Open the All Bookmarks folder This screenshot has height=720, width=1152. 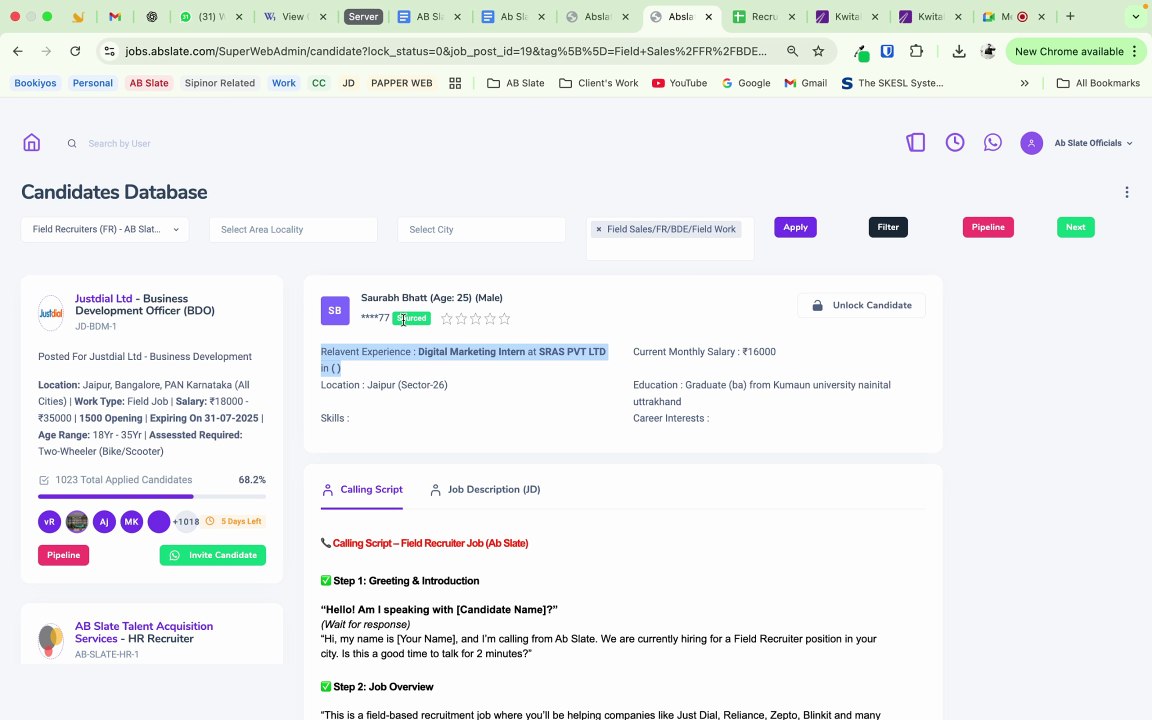(1098, 83)
